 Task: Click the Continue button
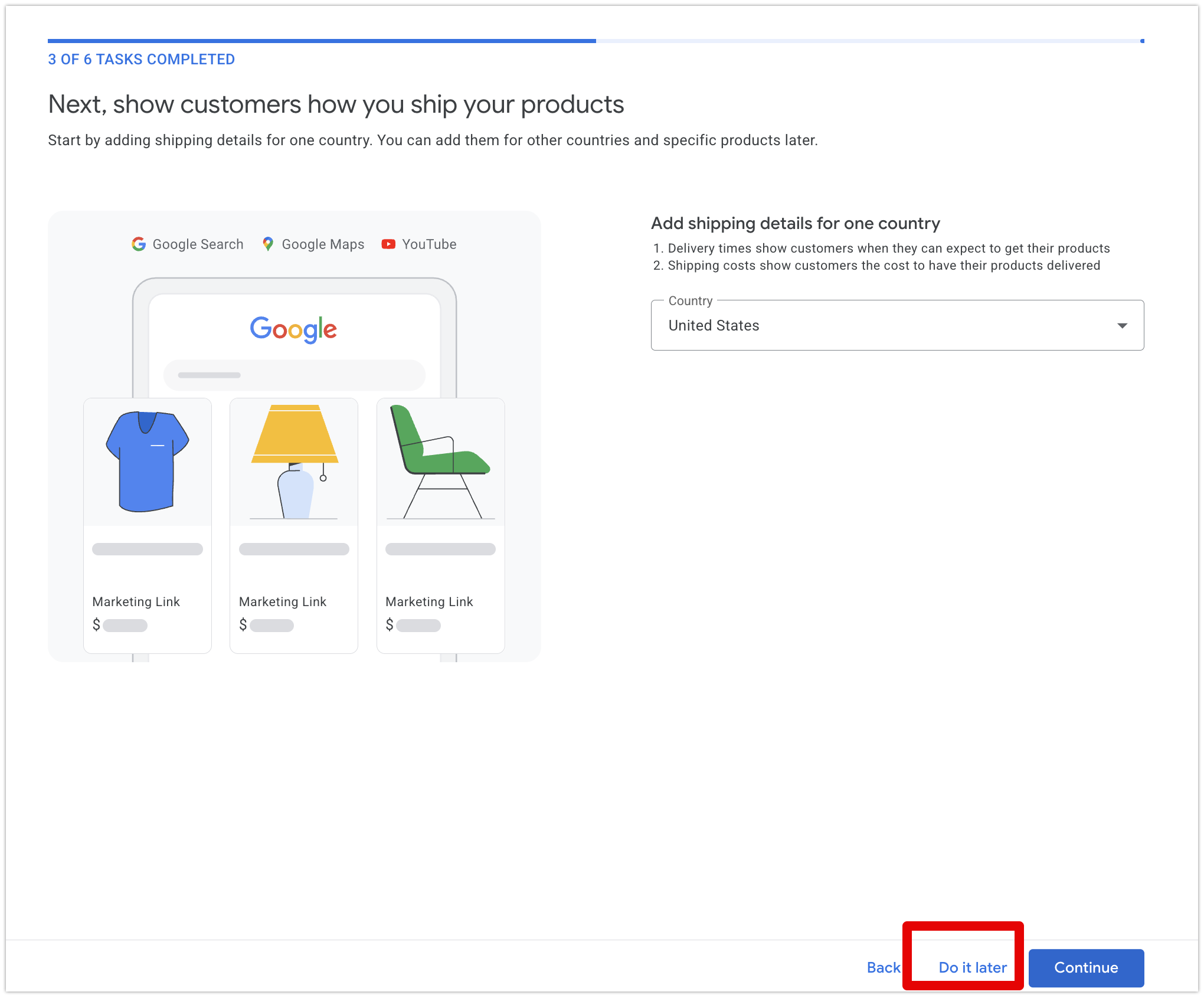click(x=1086, y=967)
